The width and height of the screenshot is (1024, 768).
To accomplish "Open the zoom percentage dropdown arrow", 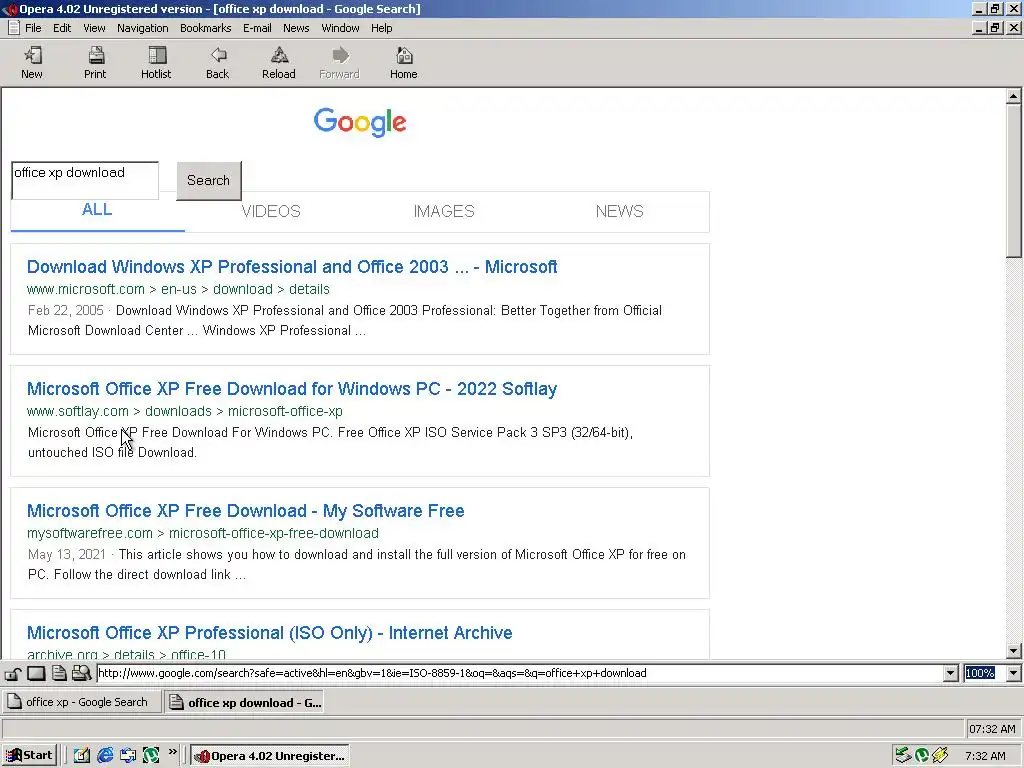I will (x=1014, y=673).
